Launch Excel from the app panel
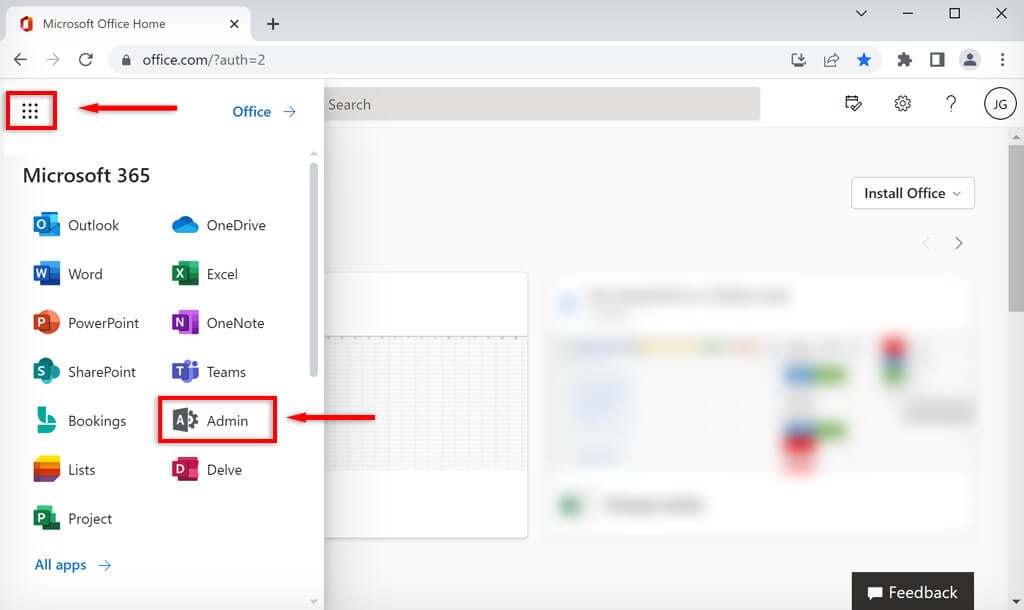 click(205, 274)
